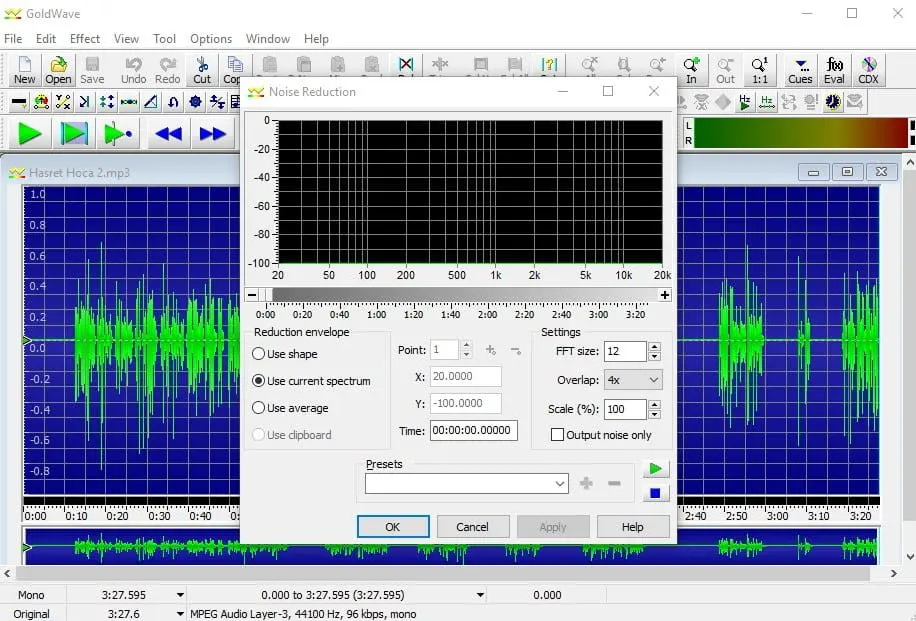
Task: Click the green preview play button in dialog
Action: coord(655,469)
